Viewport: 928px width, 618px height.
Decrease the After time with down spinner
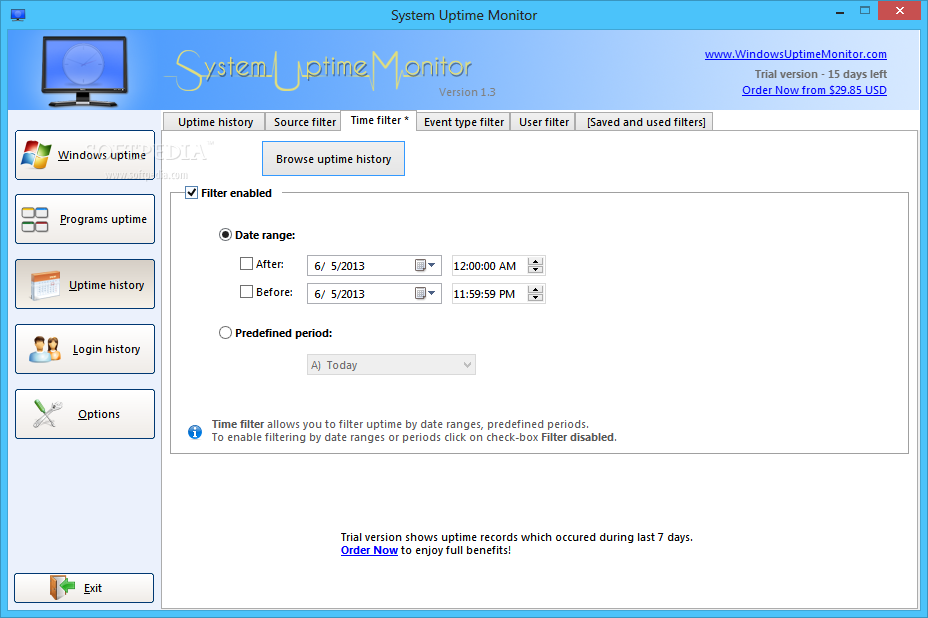coord(536,270)
